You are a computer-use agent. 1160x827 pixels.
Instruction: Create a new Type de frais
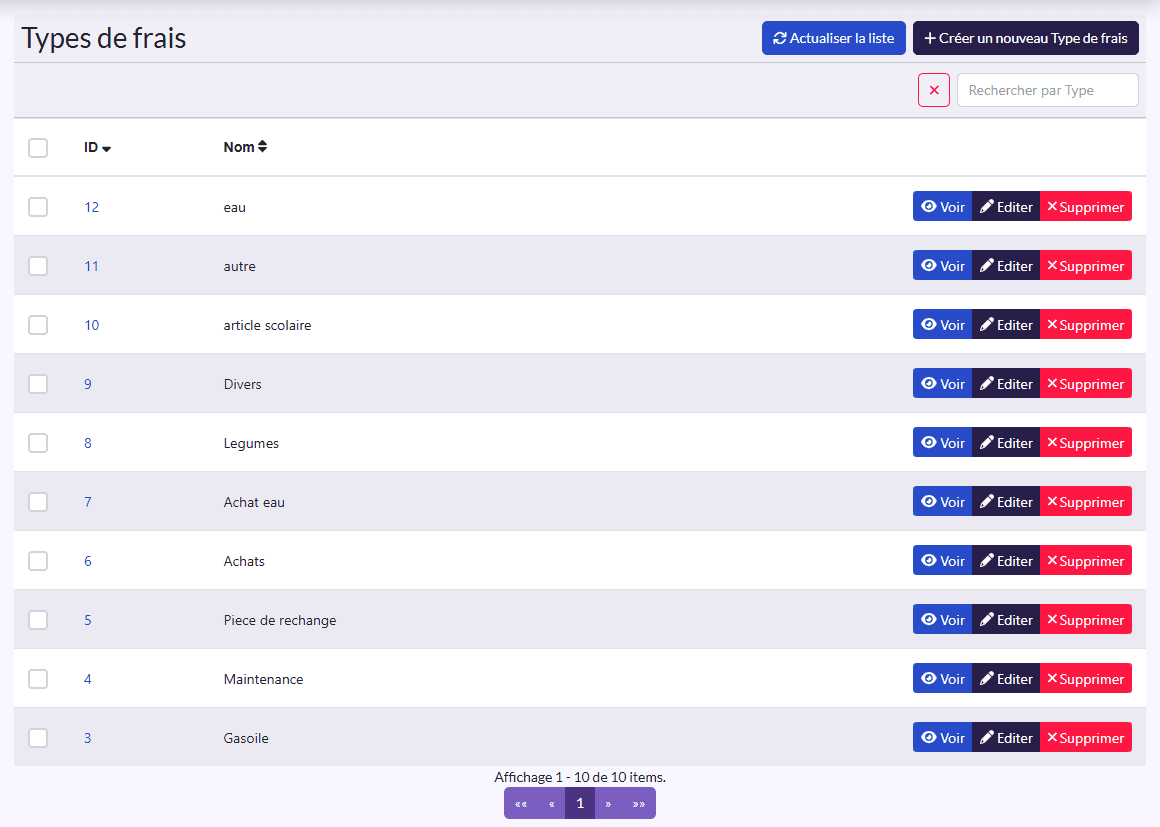coord(1025,38)
